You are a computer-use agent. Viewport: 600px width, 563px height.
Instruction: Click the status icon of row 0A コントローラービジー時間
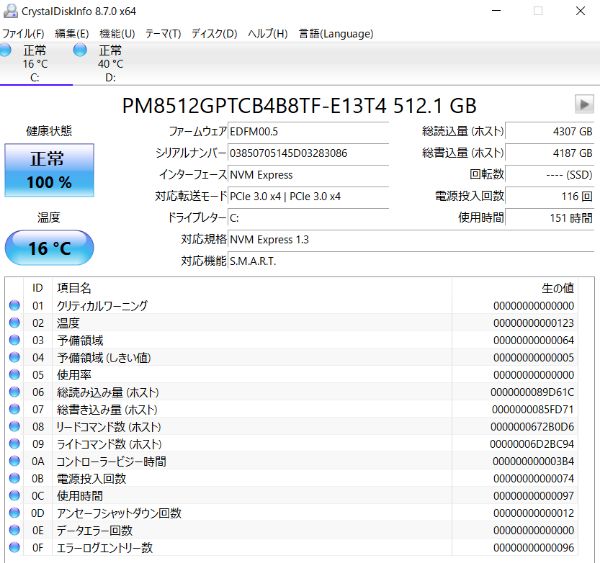tap(15, 461)
